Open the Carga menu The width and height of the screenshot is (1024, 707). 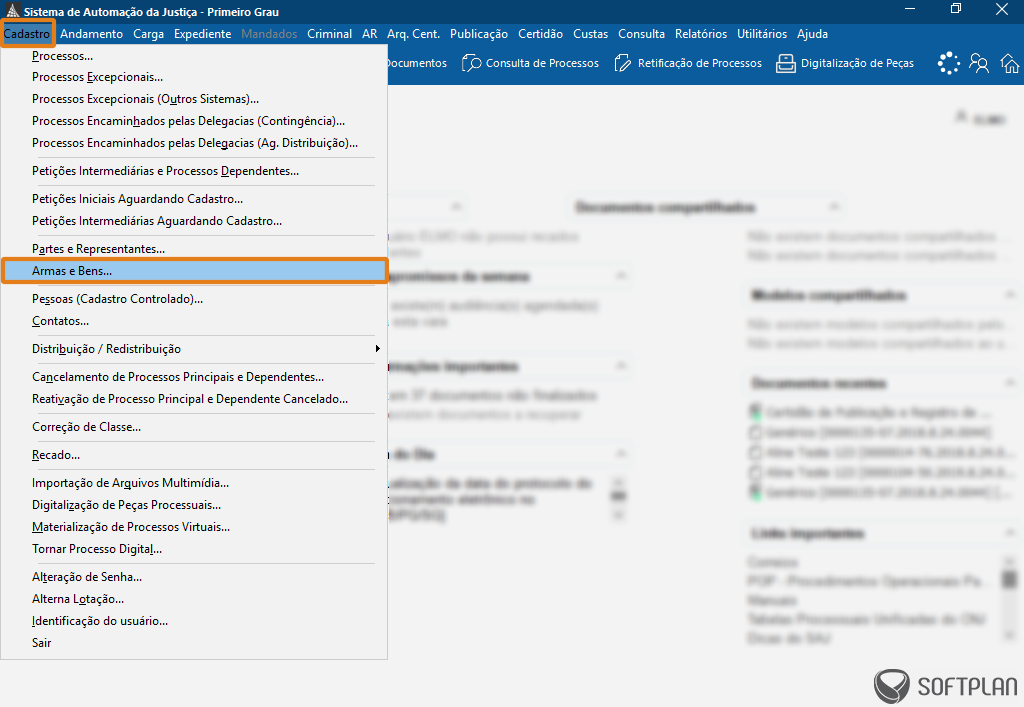pos(148,34)
